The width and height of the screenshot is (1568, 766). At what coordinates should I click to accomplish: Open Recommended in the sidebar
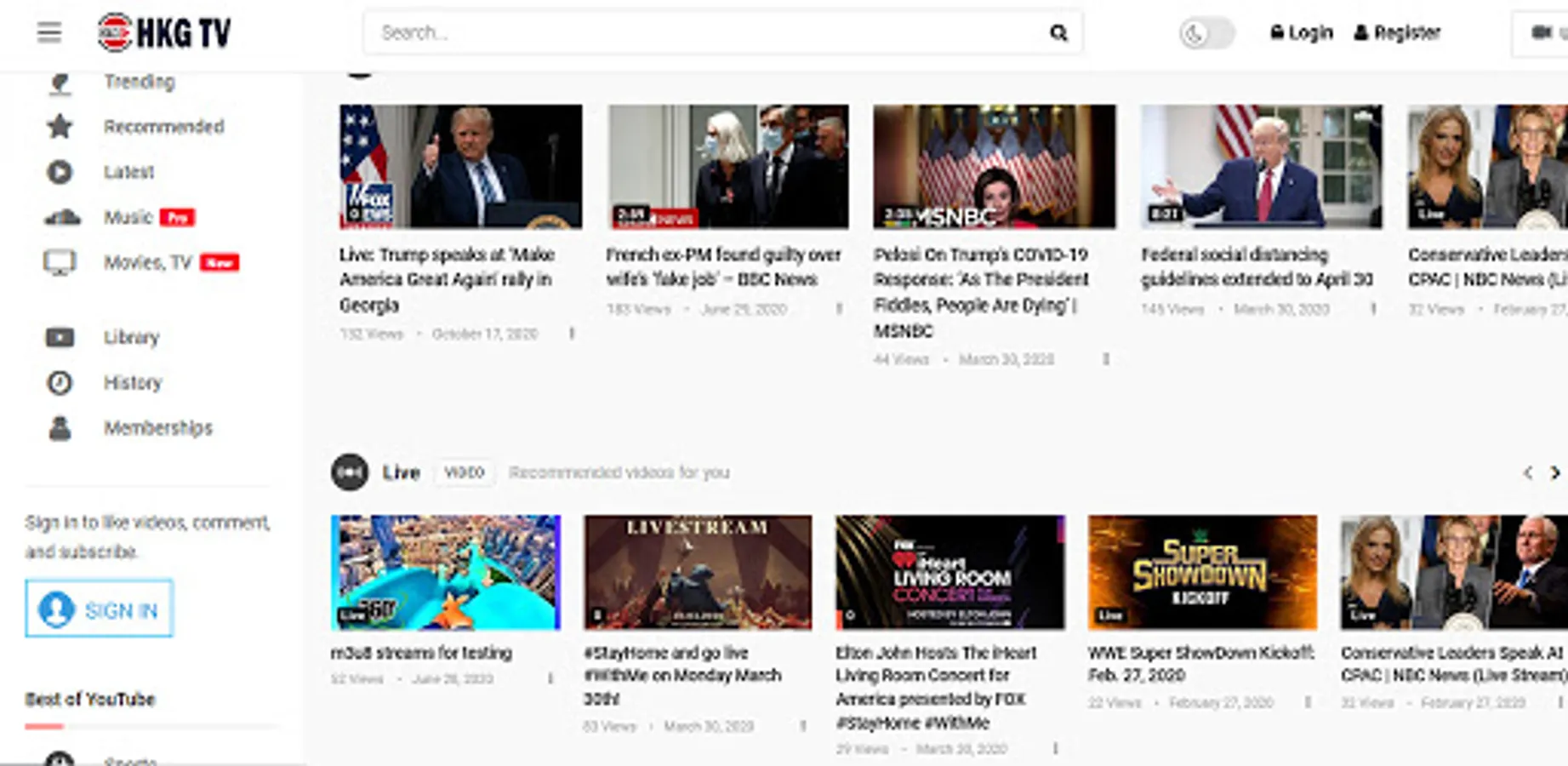click(164, 127)
